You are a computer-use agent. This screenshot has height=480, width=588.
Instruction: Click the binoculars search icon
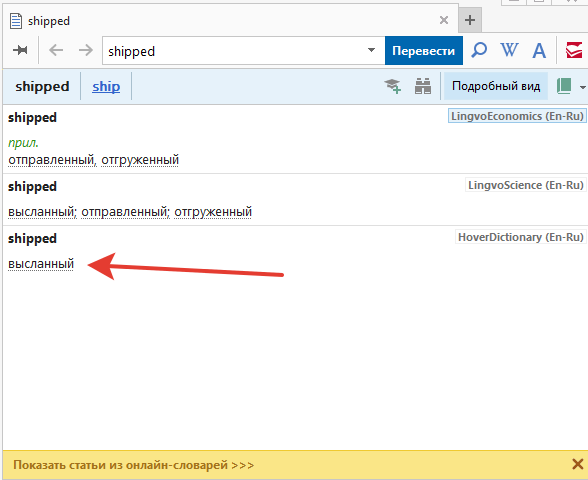(x=423, y=86)
